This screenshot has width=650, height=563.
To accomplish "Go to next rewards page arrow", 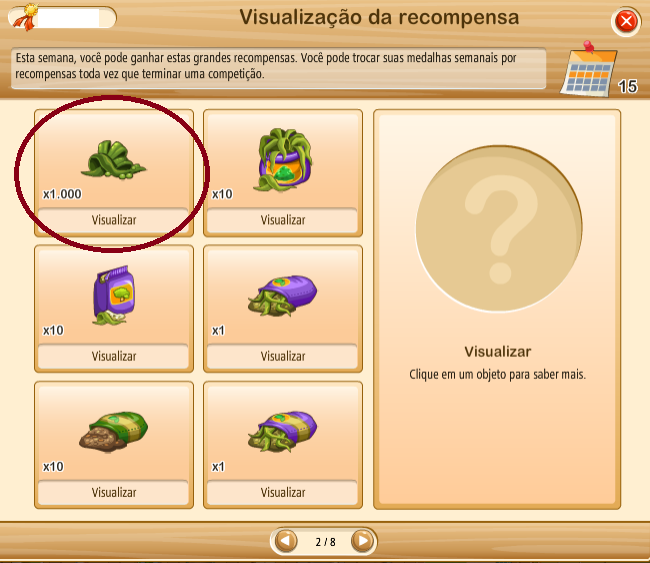I will click(x=363, y=541).
